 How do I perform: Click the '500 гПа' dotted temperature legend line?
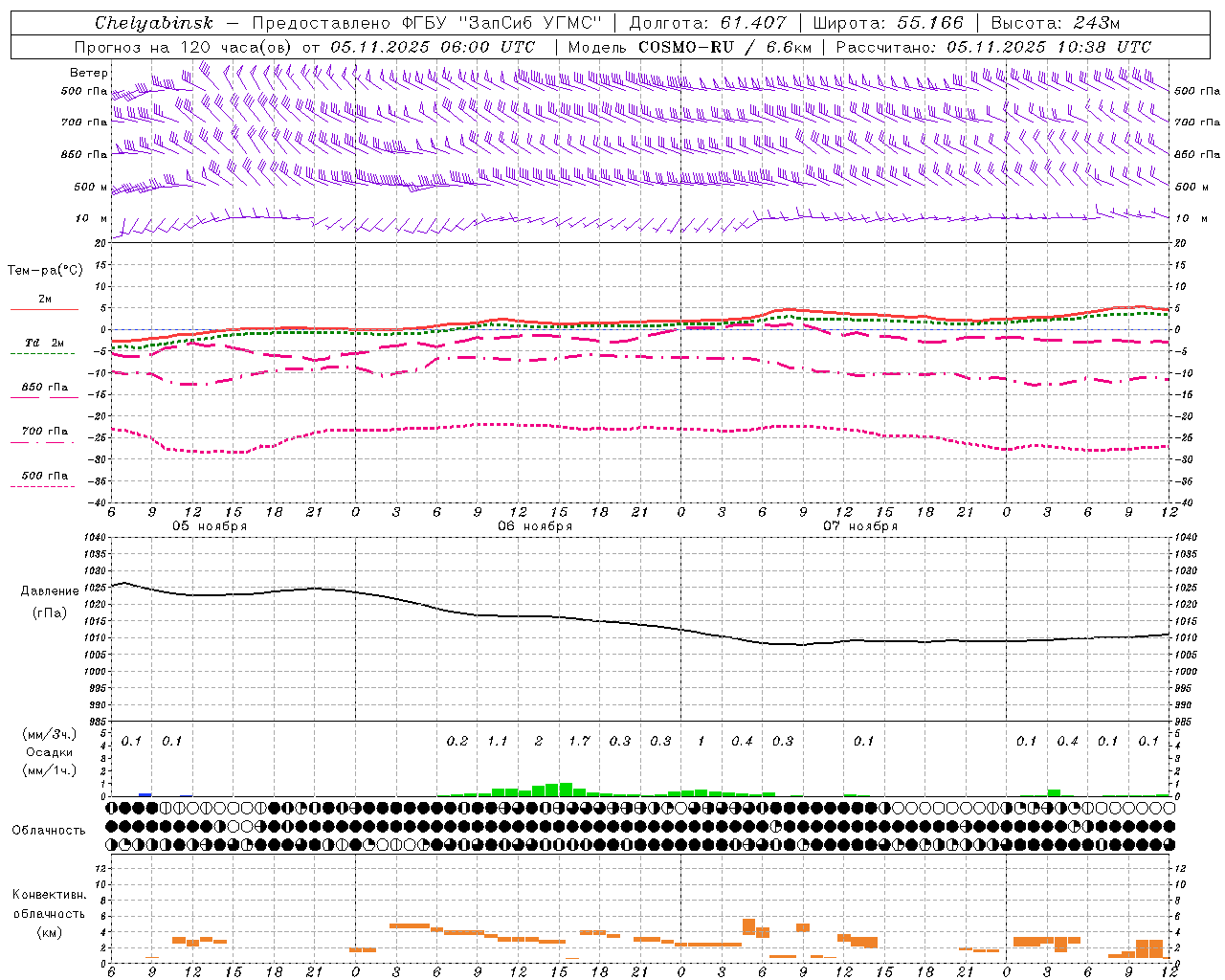pyautogui.click(x=42, y=486)
